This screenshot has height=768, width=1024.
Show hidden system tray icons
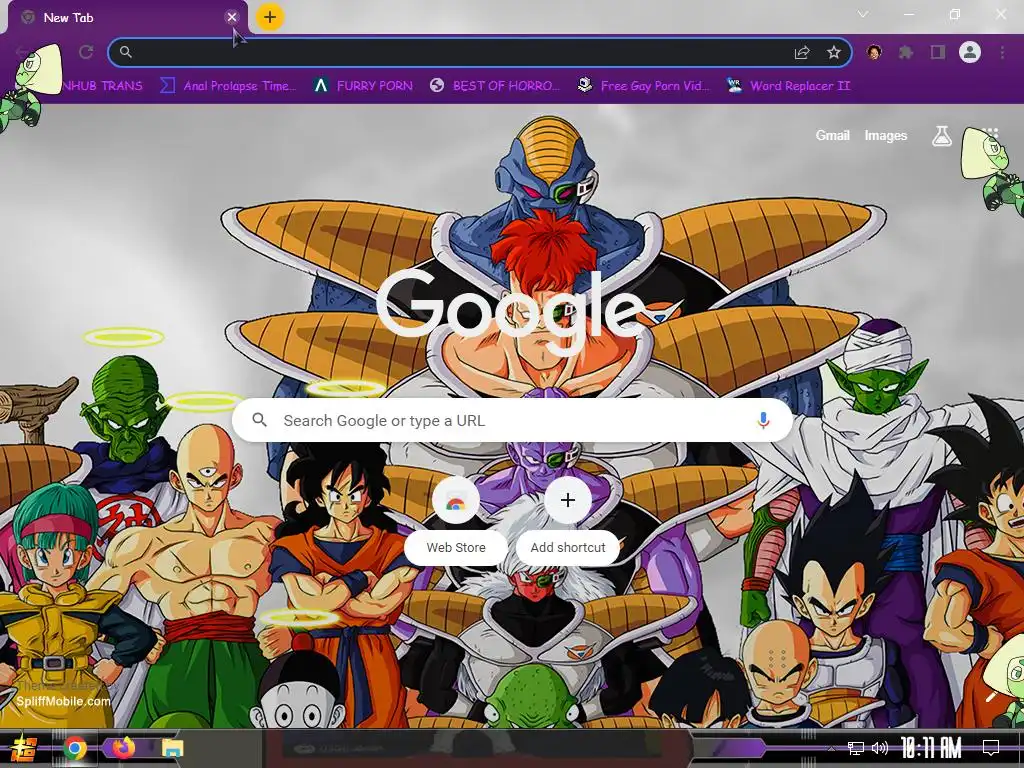(x=831, y=749)
